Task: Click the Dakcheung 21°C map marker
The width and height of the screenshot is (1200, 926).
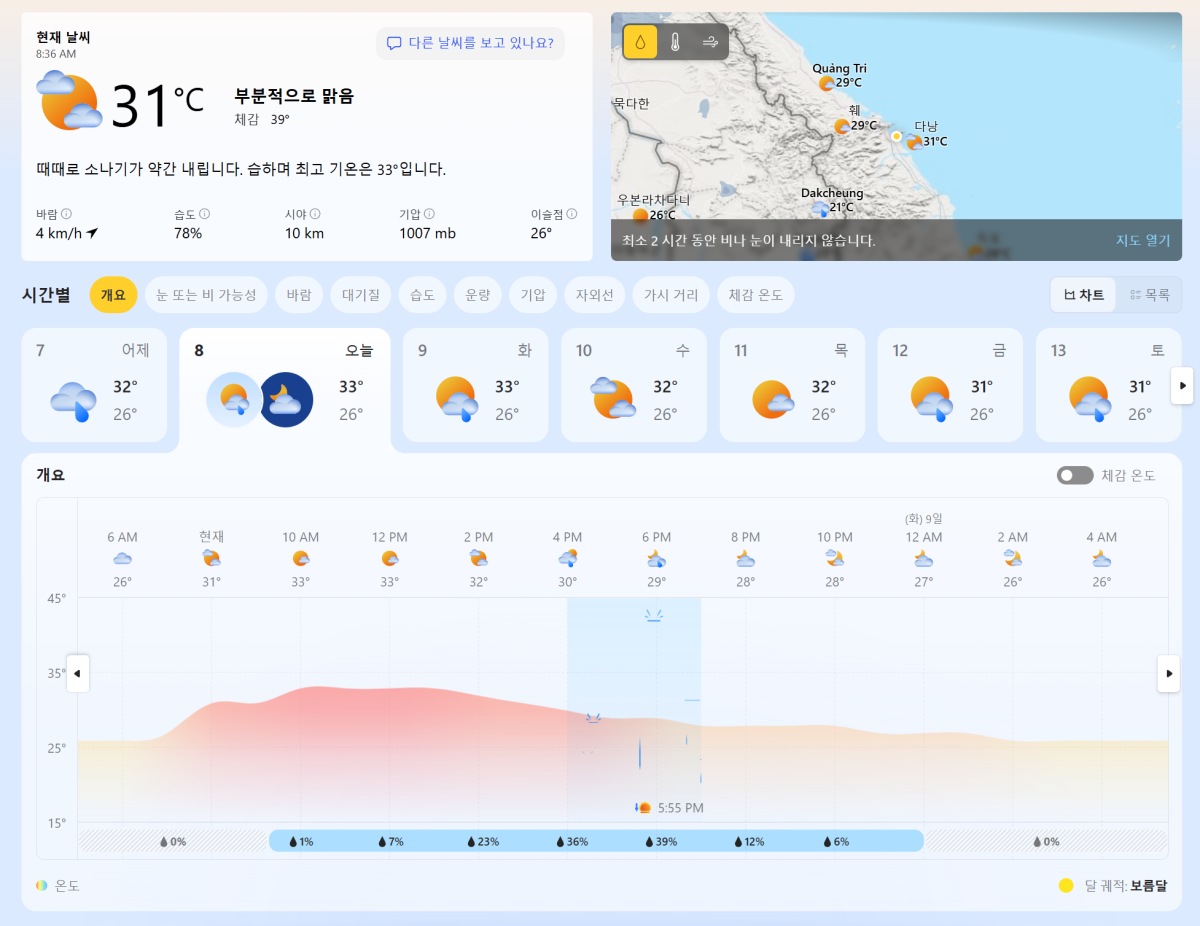Action: point(820,208)
